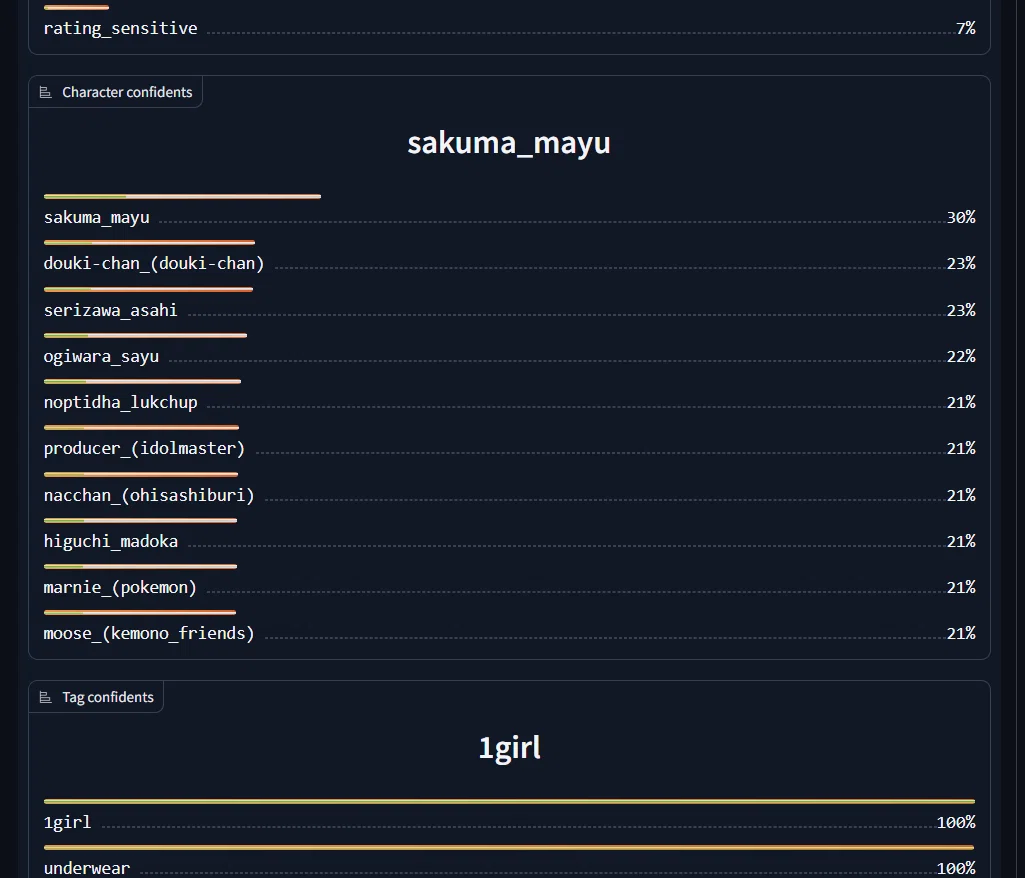Select the moose_(kemono_friends) row label

[x=149, y=633]
